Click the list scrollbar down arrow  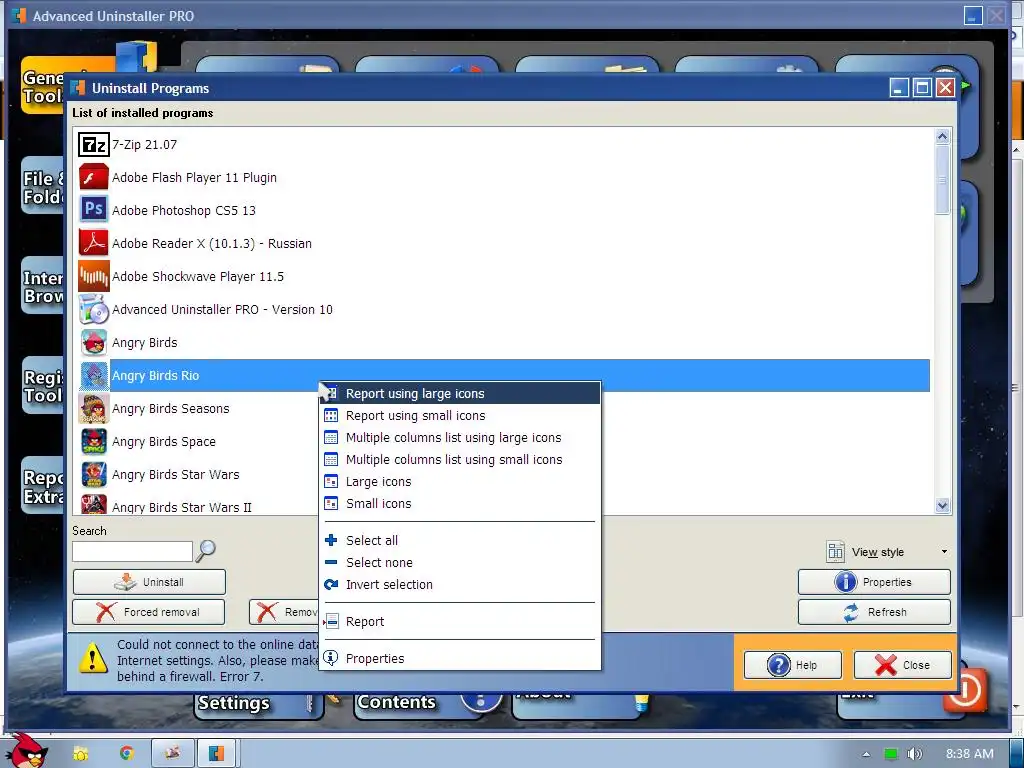pos(942,505)
